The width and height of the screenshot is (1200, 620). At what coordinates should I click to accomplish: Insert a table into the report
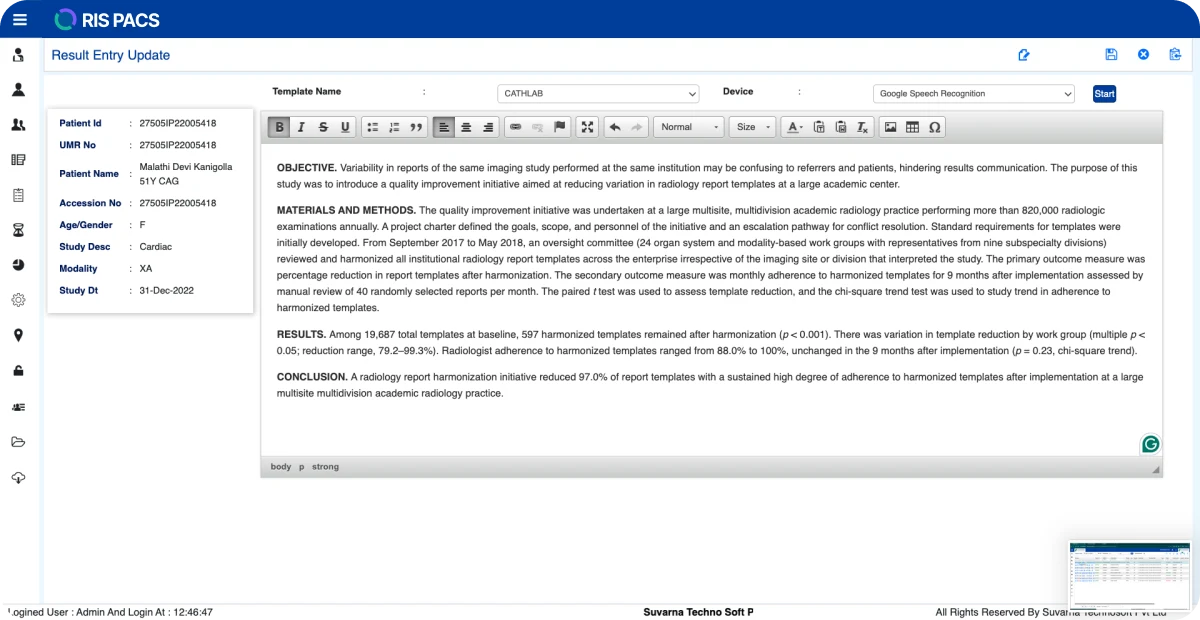[912, 127]
